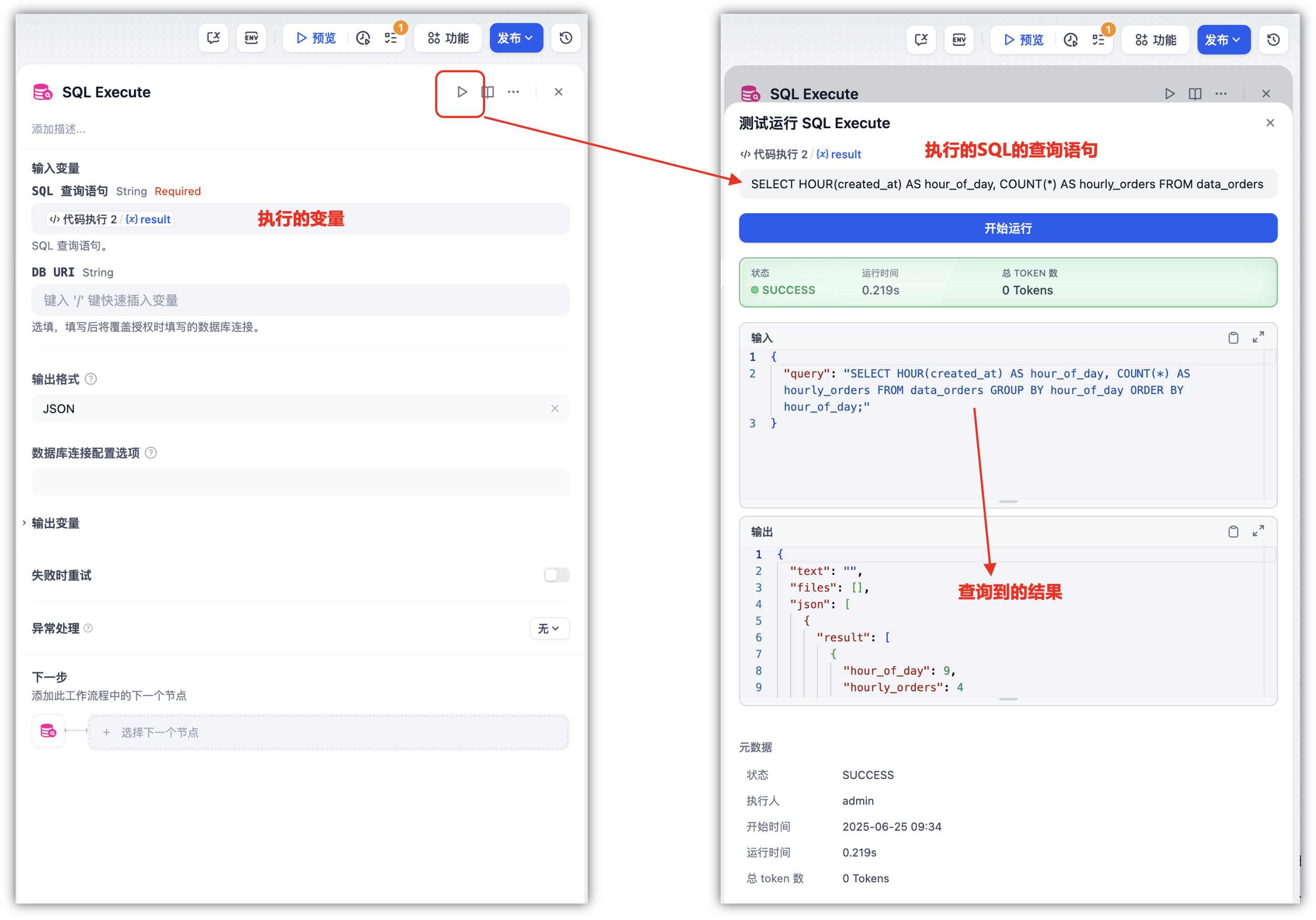The image size is (1316, 920).
Task: Click the 预览 button on the right toolbar
Action: 1023,39
